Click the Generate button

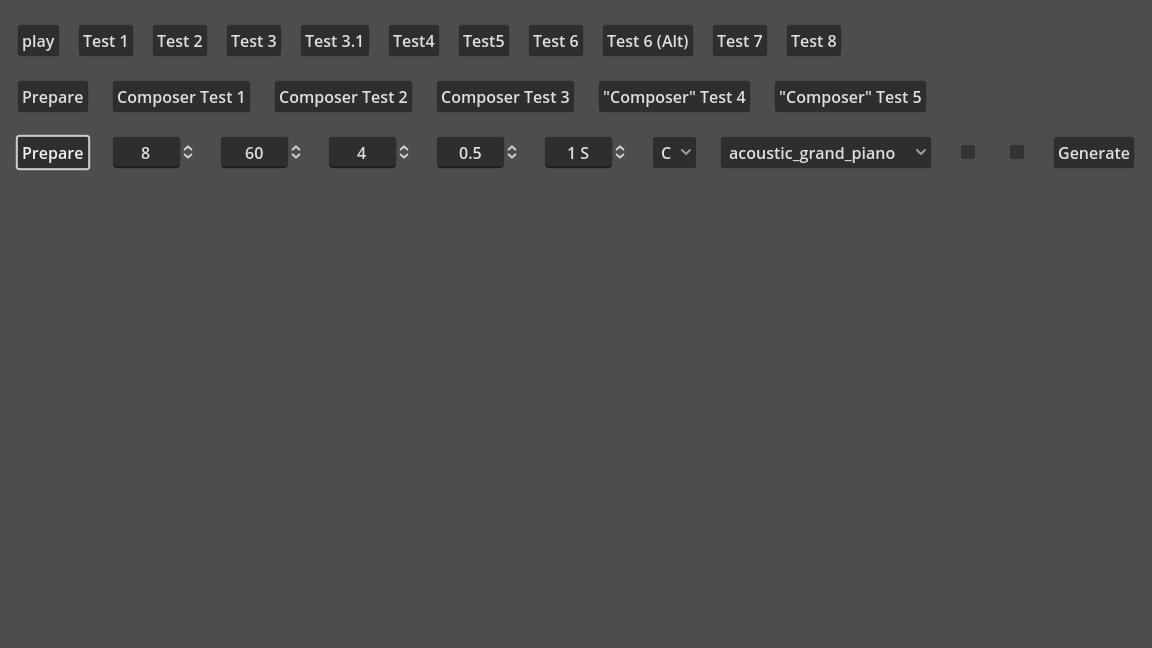click(1094, 153)
